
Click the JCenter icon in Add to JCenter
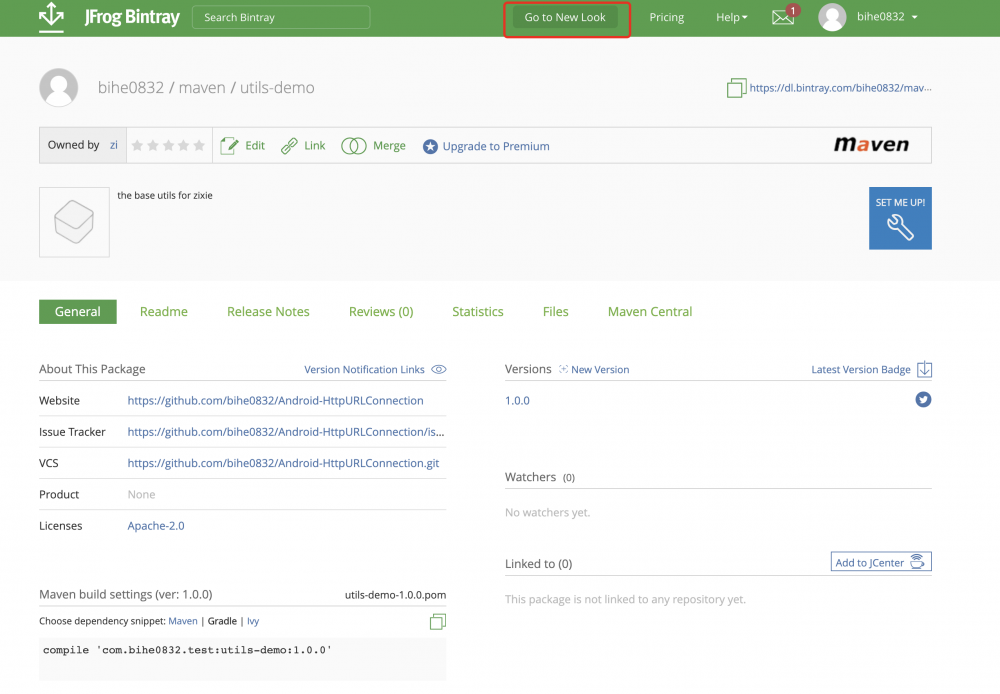[x=917, y=561]
